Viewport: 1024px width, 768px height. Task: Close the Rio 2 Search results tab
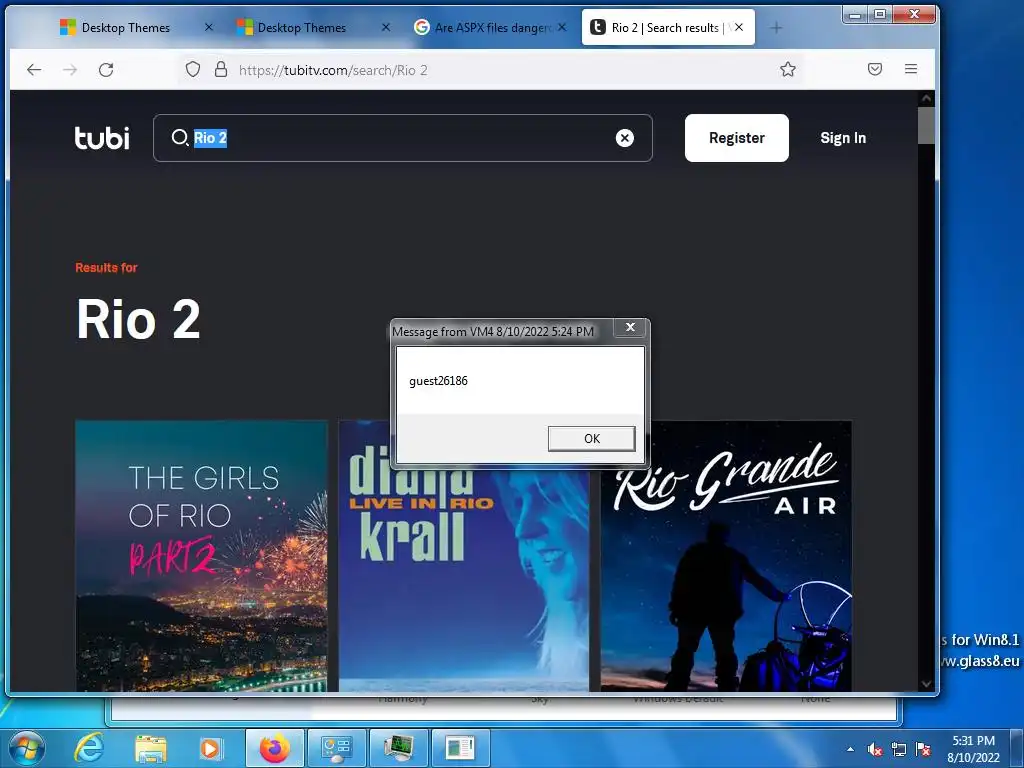pos(739,27)
